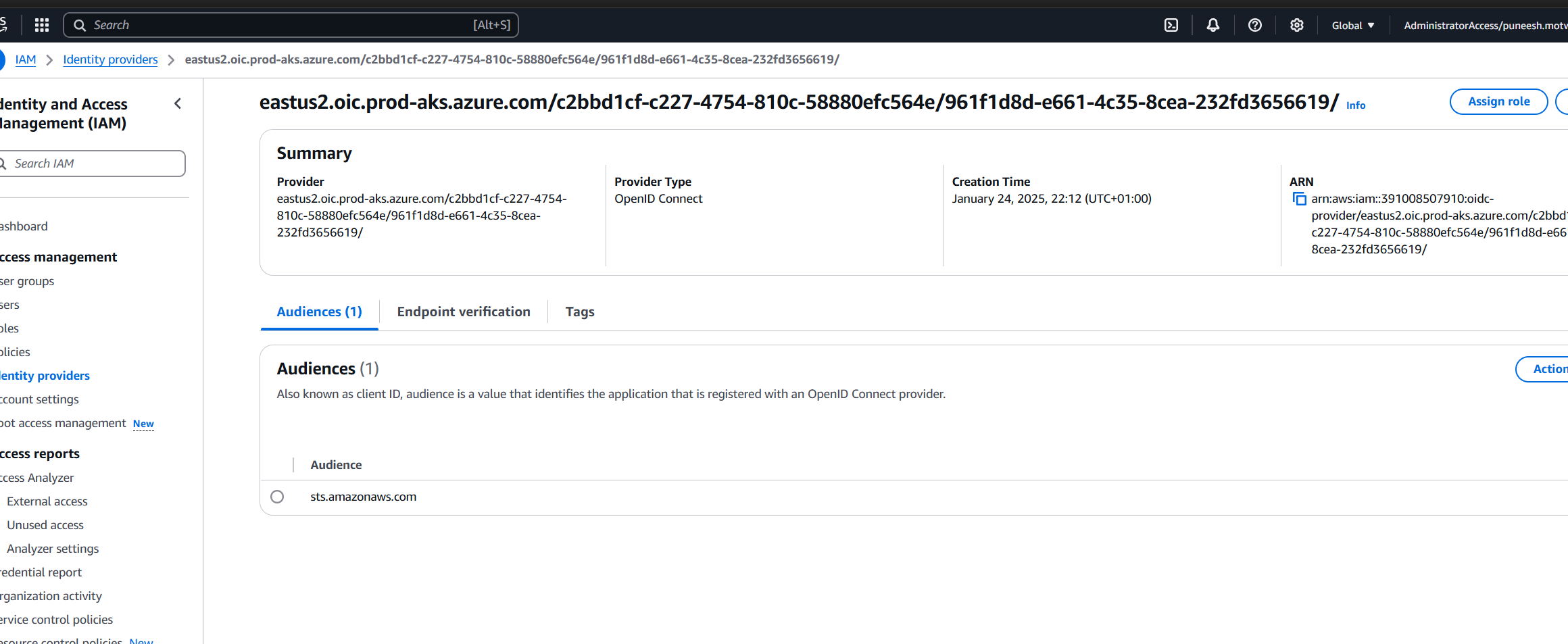The width and height of the screenshot is (1568, 644).
Task: Open the AdministratorAccess account menu
Action: coord(1485,25)
